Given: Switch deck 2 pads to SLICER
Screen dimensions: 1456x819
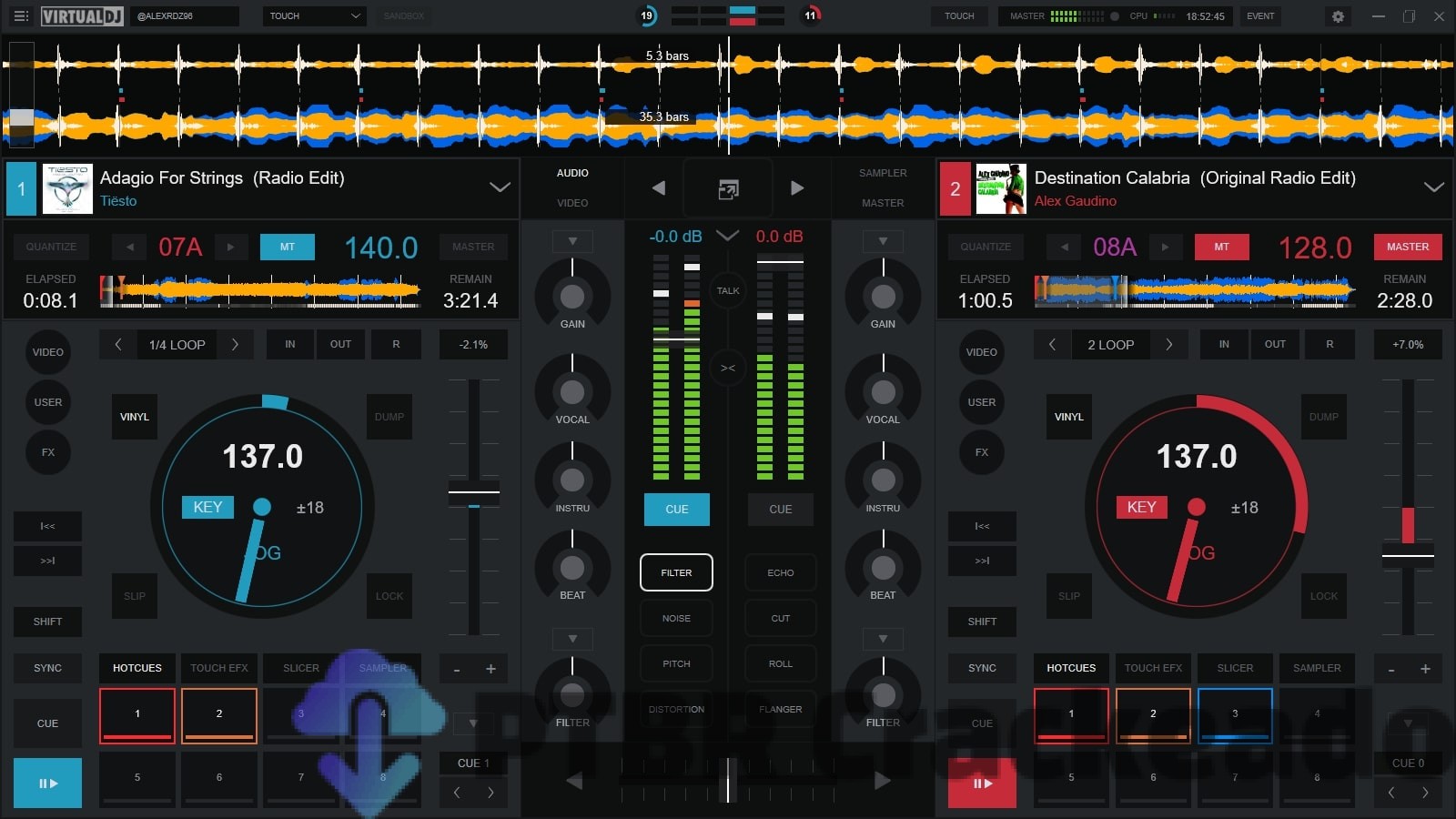Looking at the screenshot, I should point(1235,668).
